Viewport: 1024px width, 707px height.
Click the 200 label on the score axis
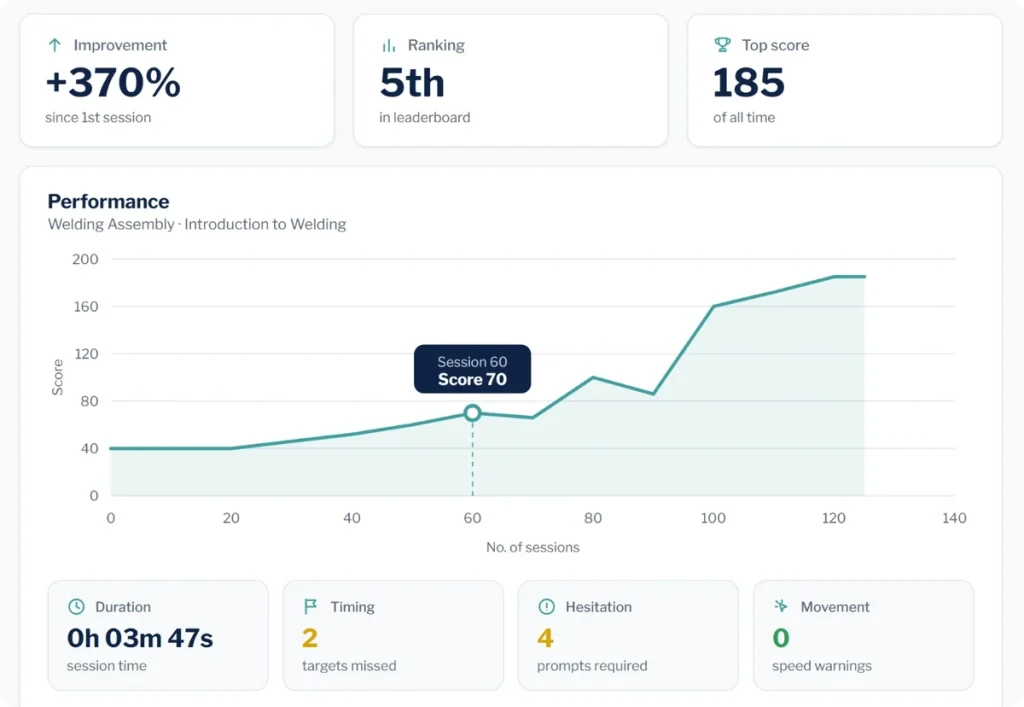85,259
